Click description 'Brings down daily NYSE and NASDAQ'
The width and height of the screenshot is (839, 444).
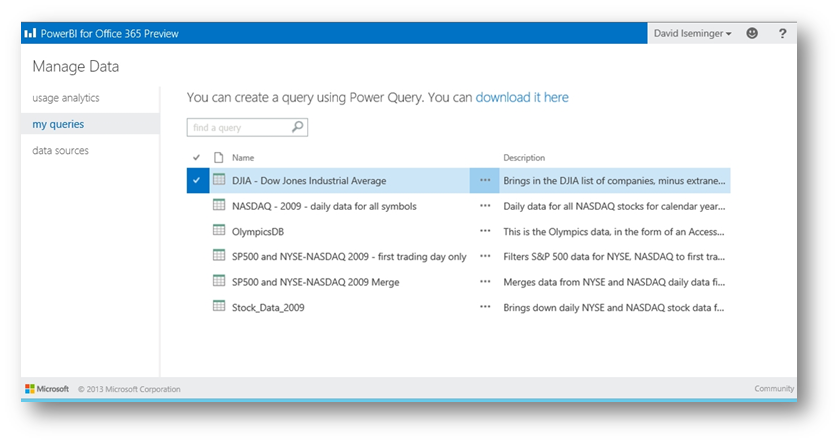[x=614, y=308]
